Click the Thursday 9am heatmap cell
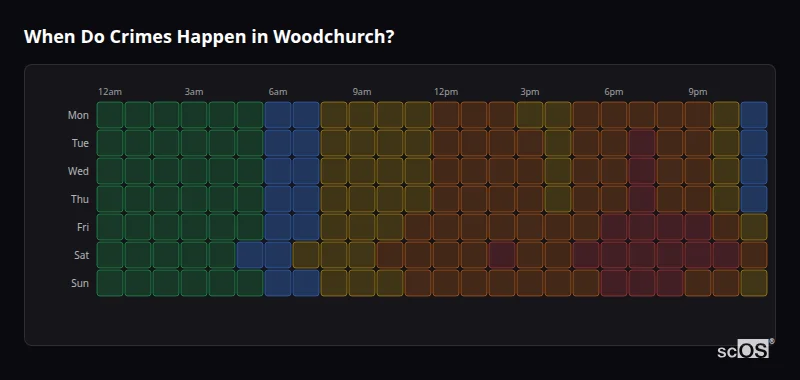 (x=362, y=199)
